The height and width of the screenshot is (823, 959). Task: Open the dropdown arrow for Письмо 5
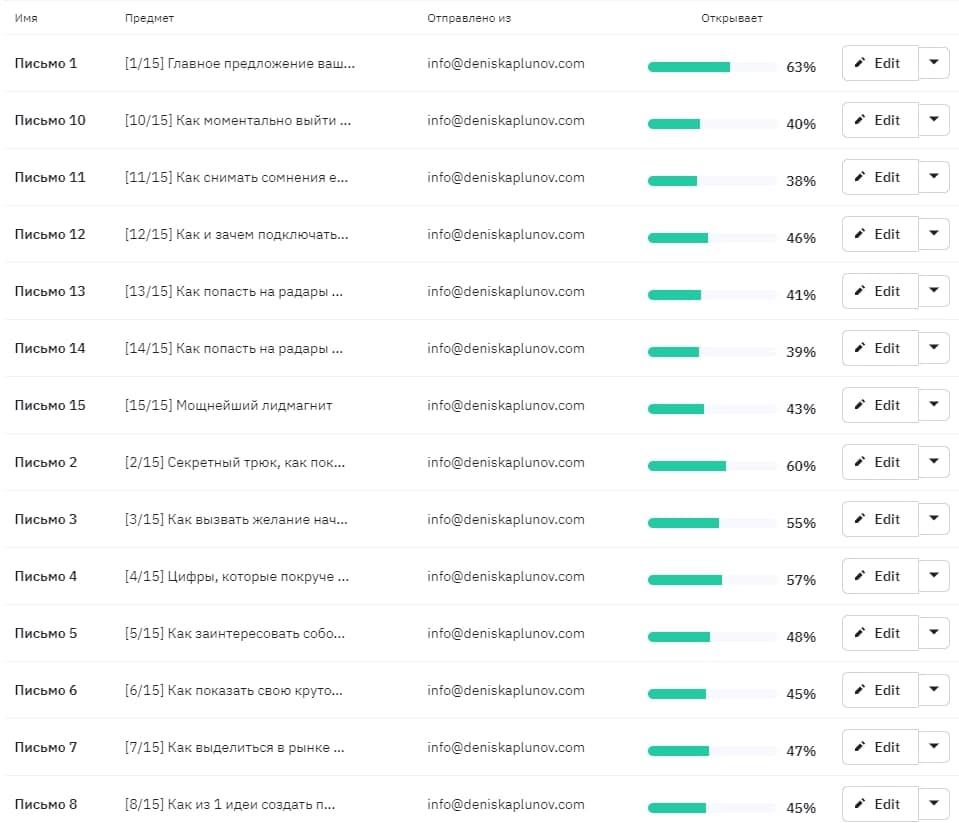pyautogui.click(x=934, y=632)
